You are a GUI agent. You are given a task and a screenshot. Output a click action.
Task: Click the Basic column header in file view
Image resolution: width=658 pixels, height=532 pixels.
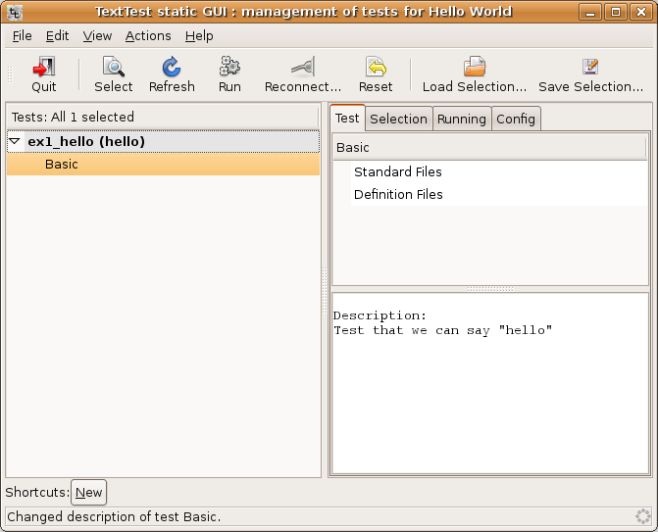(489, 148)
